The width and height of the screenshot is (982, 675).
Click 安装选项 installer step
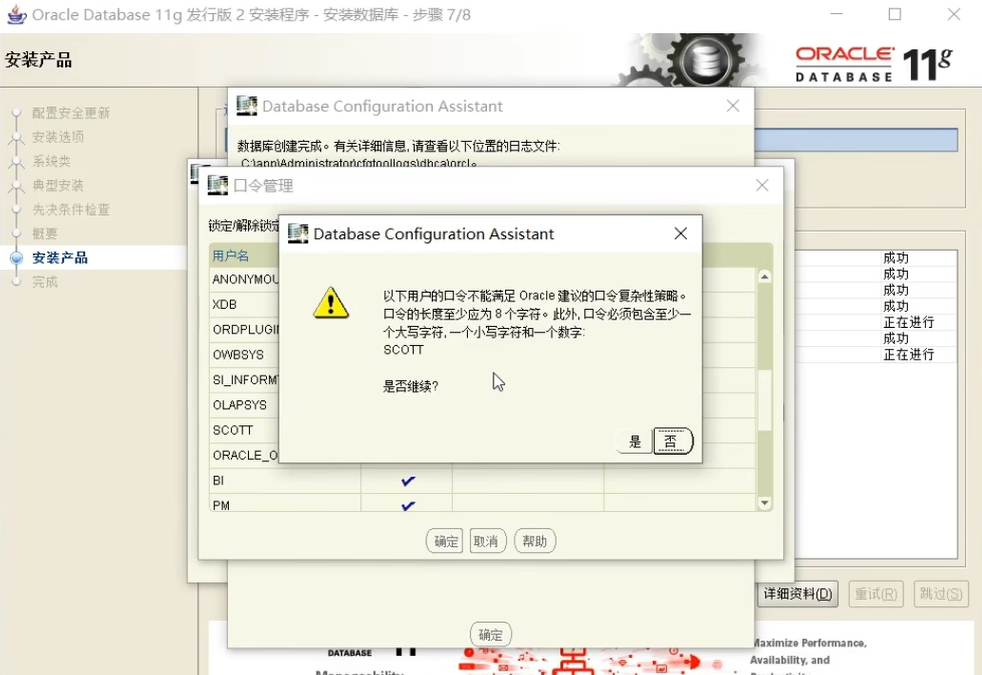tap(58, 137)
